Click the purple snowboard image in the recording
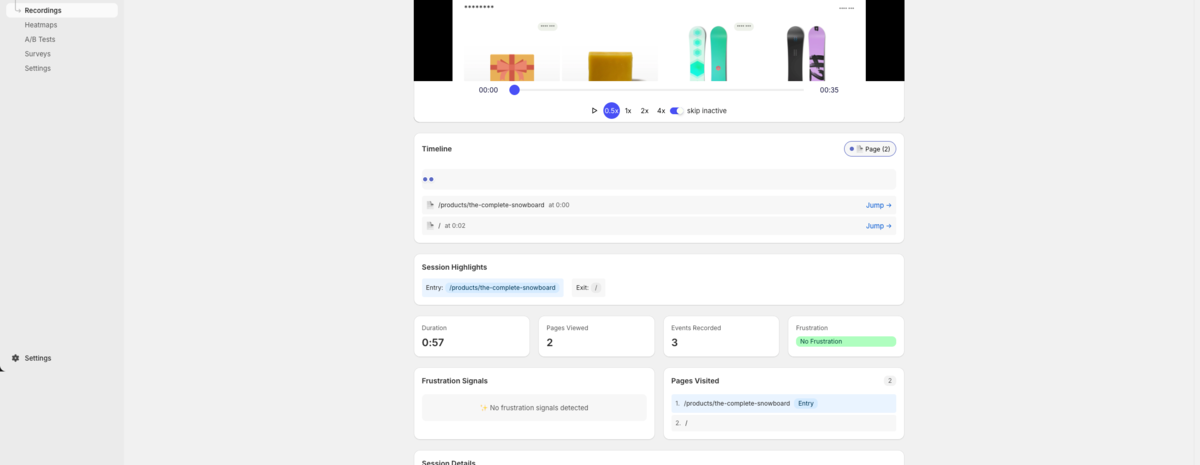 tap(806, 54)
